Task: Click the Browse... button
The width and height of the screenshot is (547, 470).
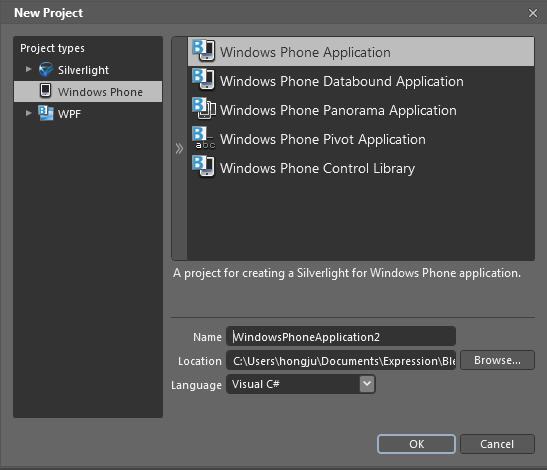Action: coord(497,360)
